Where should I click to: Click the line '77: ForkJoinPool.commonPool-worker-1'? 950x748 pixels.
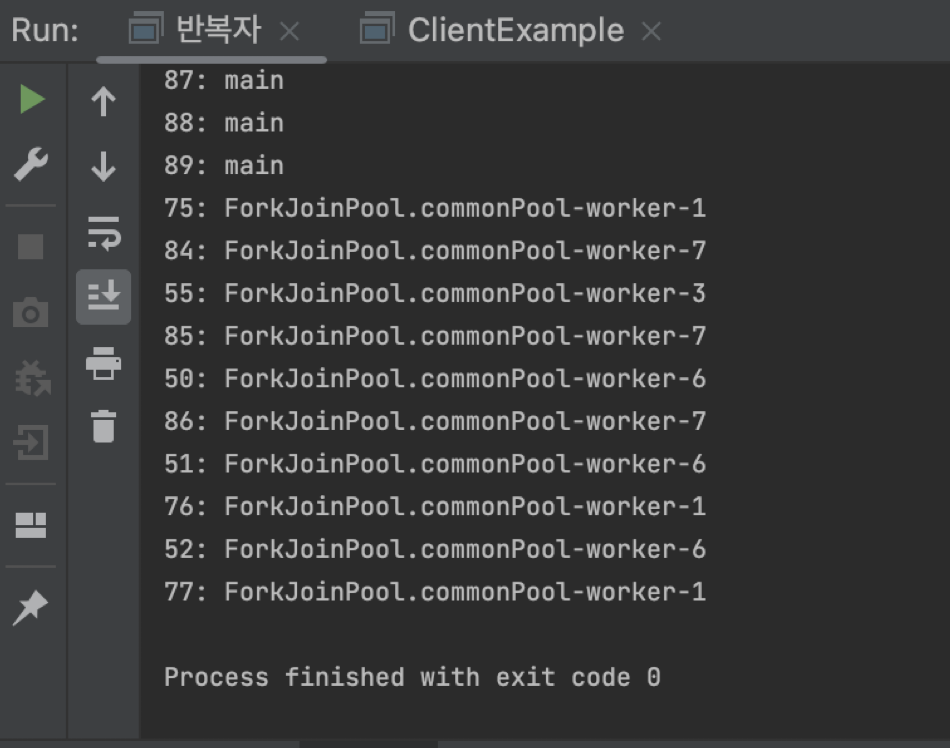(x=435, y=592)
